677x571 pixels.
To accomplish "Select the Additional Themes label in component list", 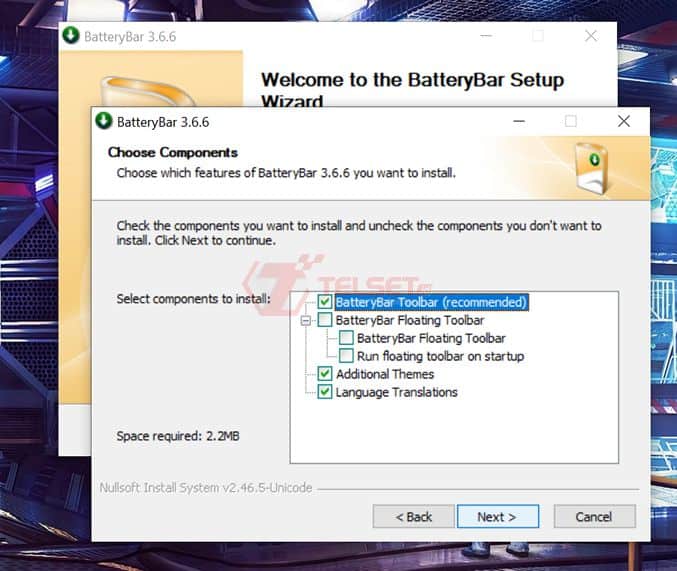I will pyautogui.click(x=385, y=374).
